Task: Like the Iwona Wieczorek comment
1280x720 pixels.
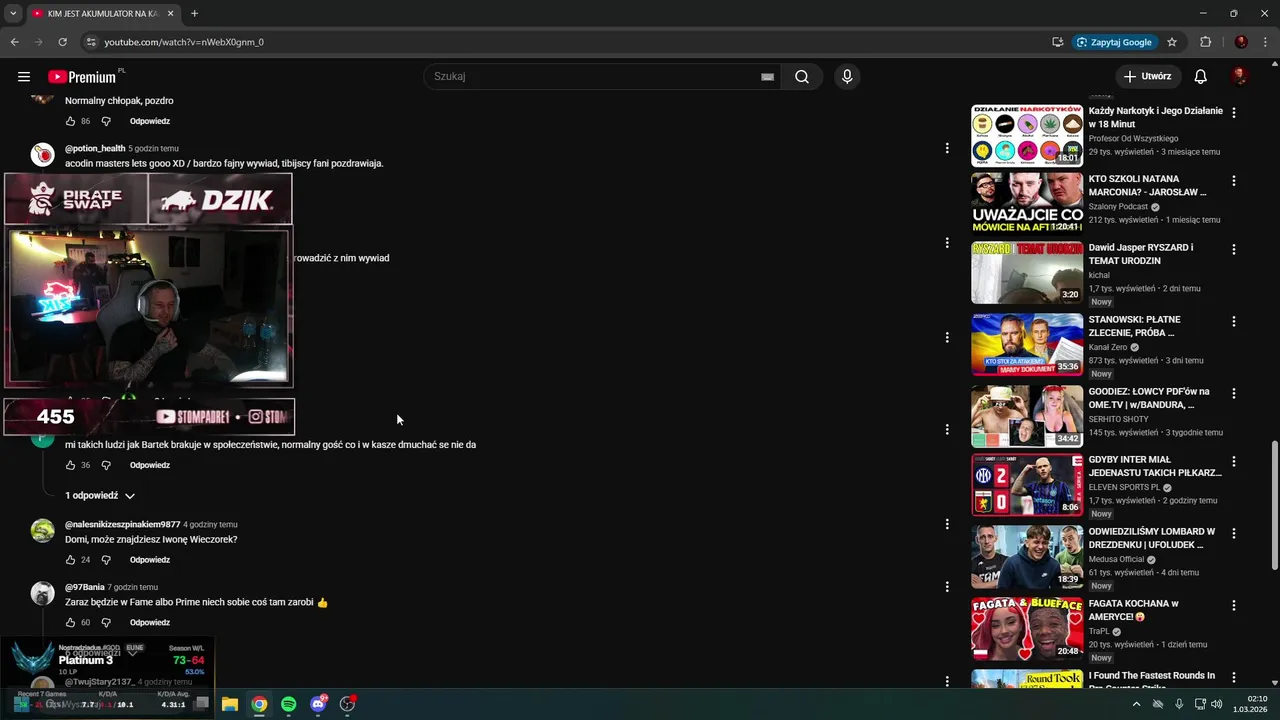Action: tap(70, 560)
